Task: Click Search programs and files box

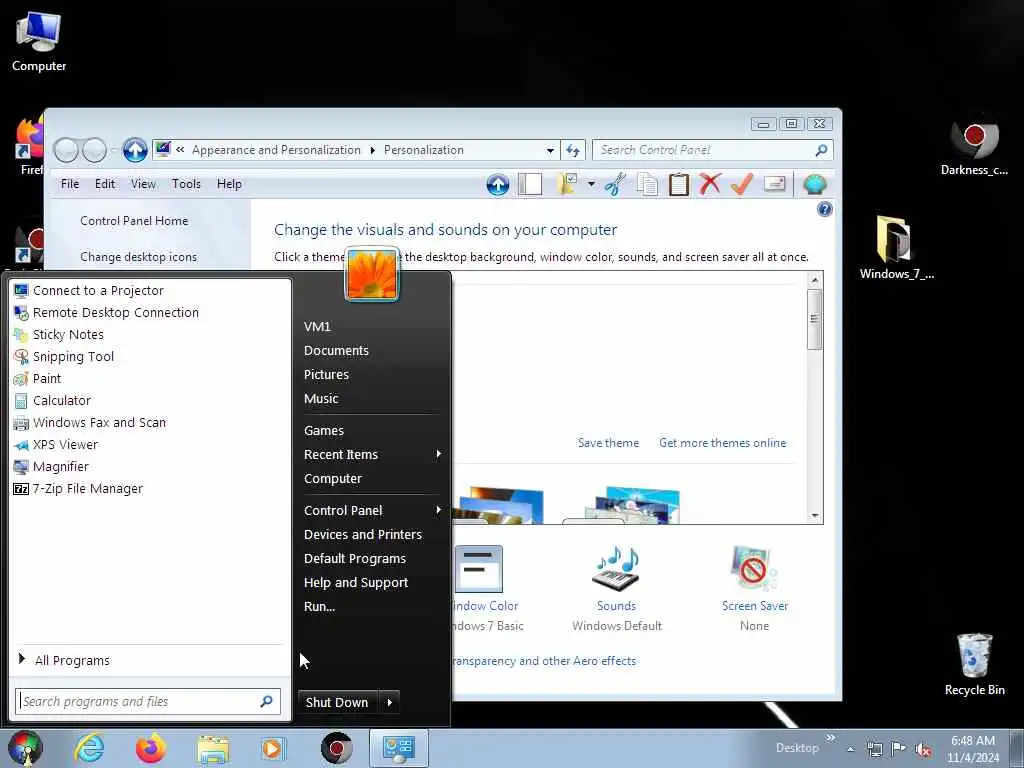Action: click(x=148, y=701)
